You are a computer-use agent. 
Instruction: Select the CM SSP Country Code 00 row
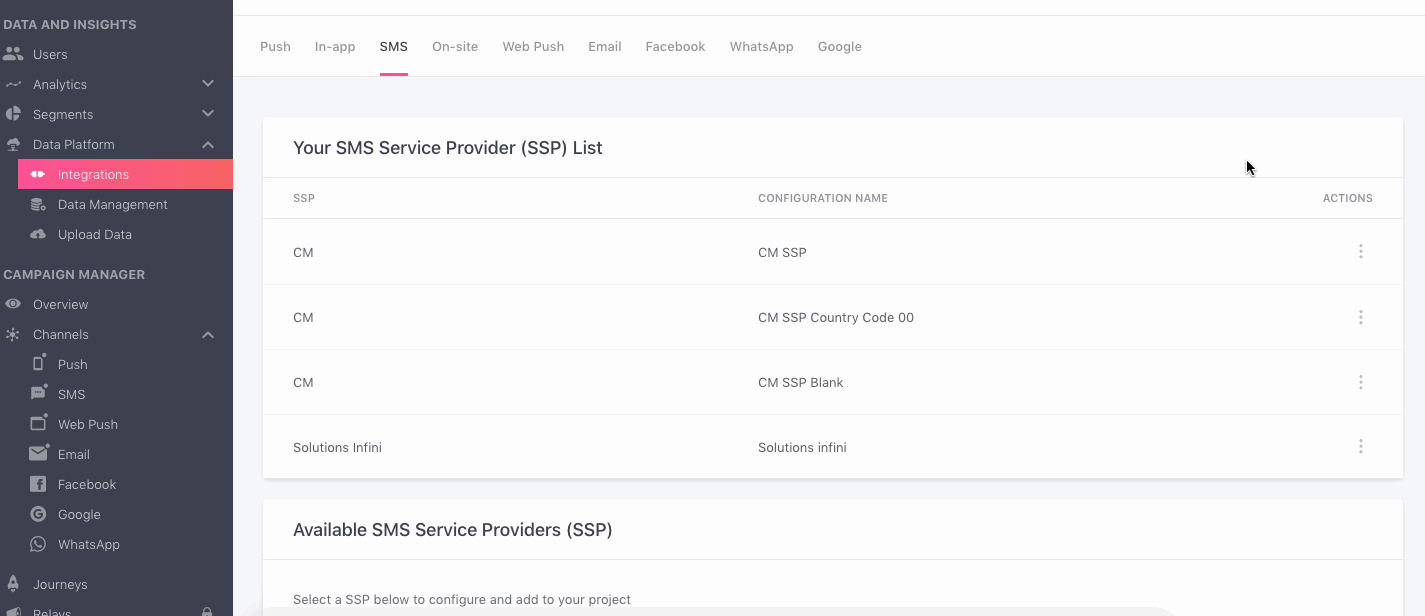pyautogui.click(x=835, y=318)
